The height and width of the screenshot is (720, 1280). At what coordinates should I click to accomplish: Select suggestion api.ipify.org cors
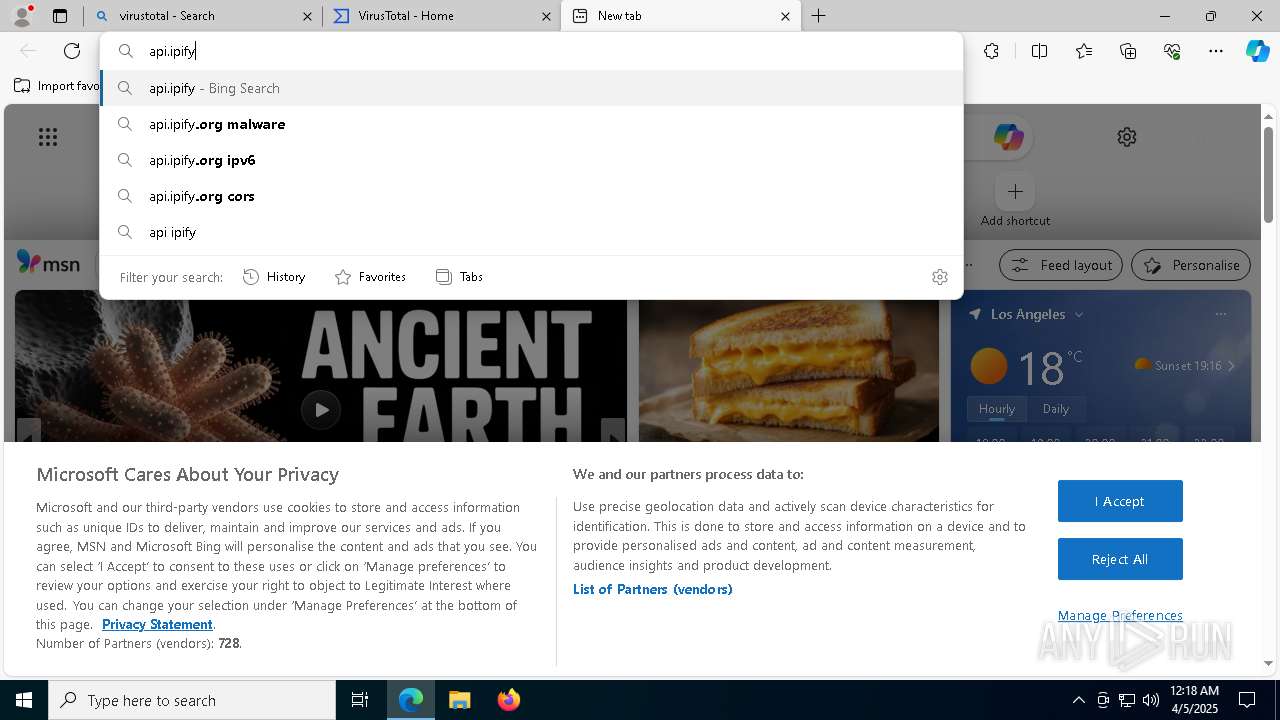pos(532,196)
